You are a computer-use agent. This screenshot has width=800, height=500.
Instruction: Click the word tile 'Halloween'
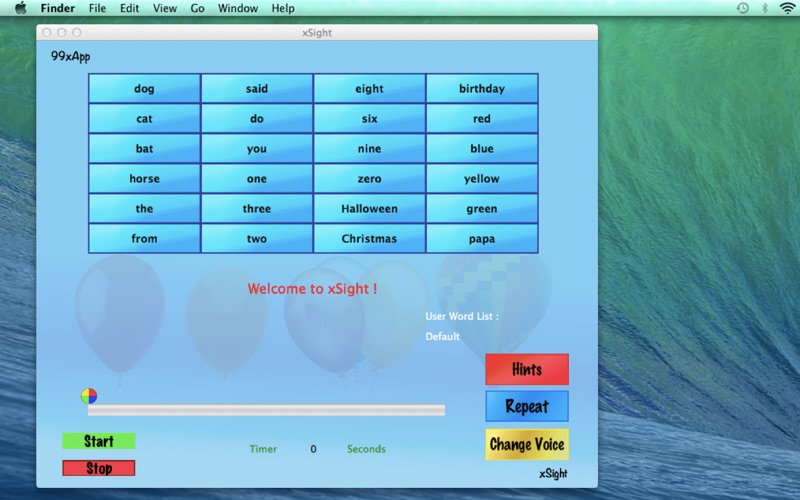tap(369, 208)
